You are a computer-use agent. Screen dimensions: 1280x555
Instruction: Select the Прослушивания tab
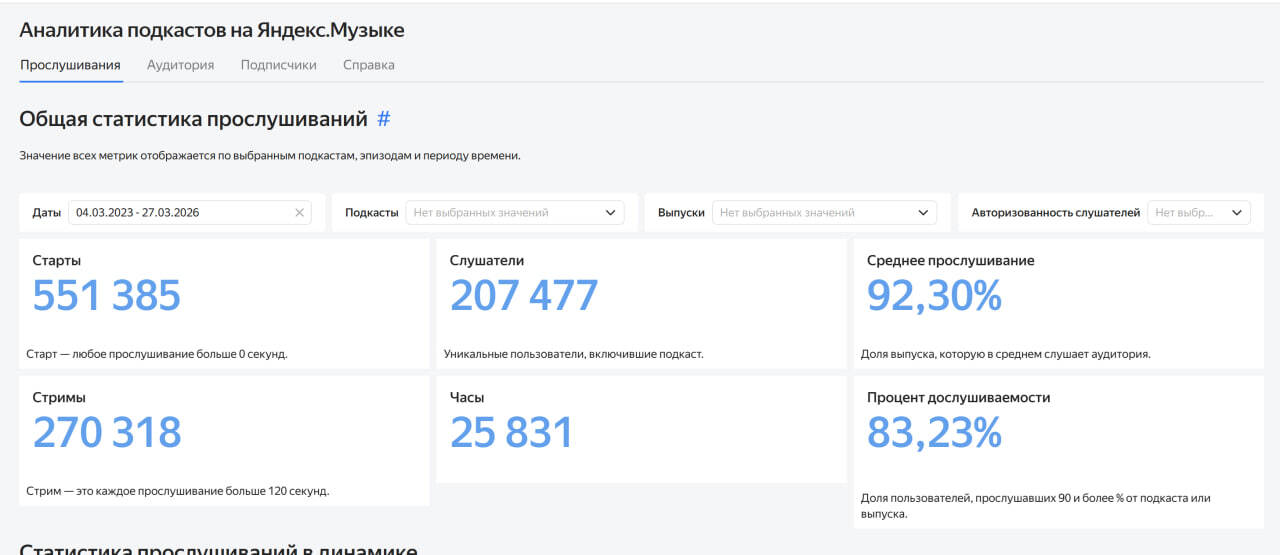point(70,65)
